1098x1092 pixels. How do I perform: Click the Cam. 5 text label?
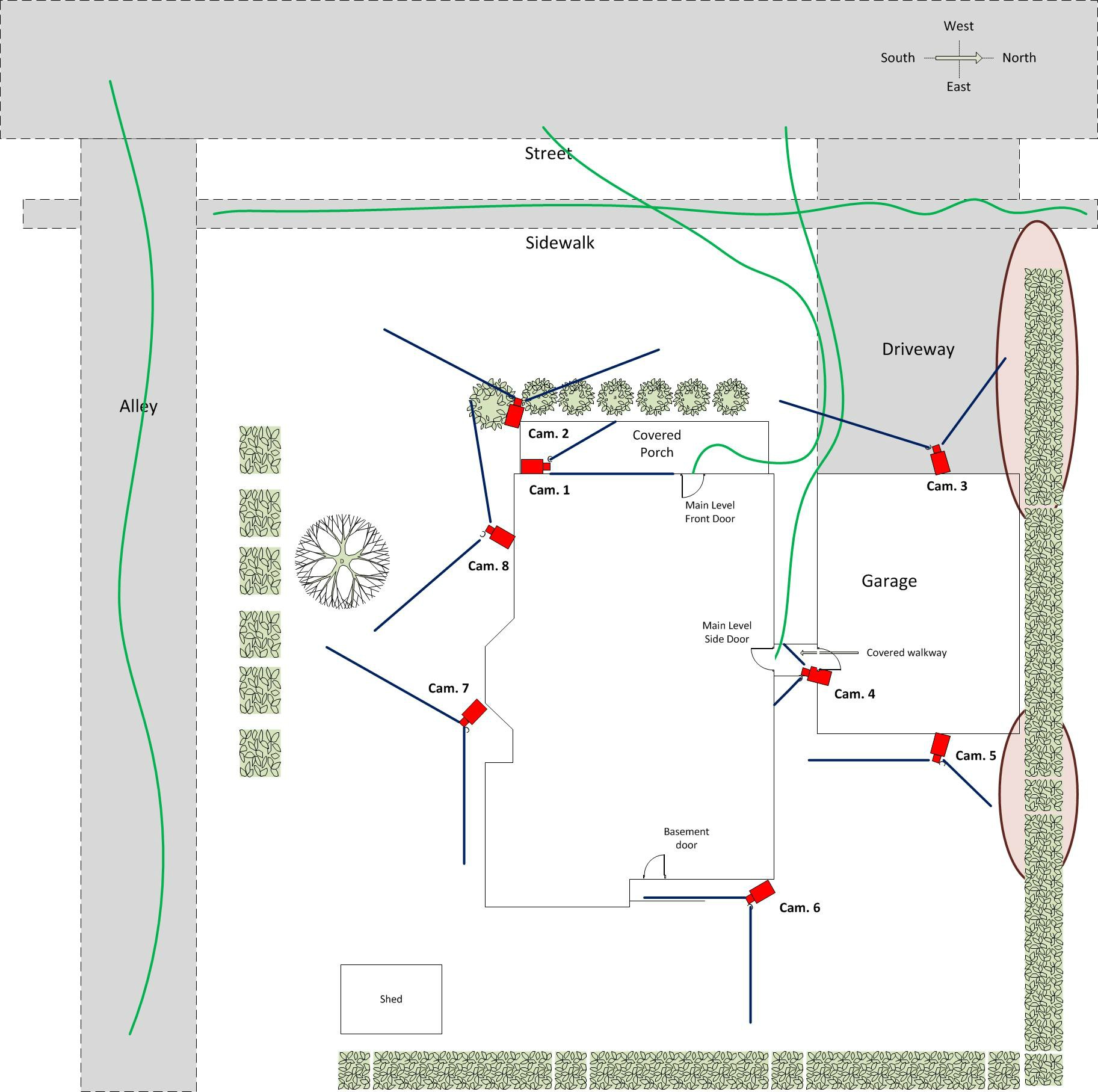976,756
